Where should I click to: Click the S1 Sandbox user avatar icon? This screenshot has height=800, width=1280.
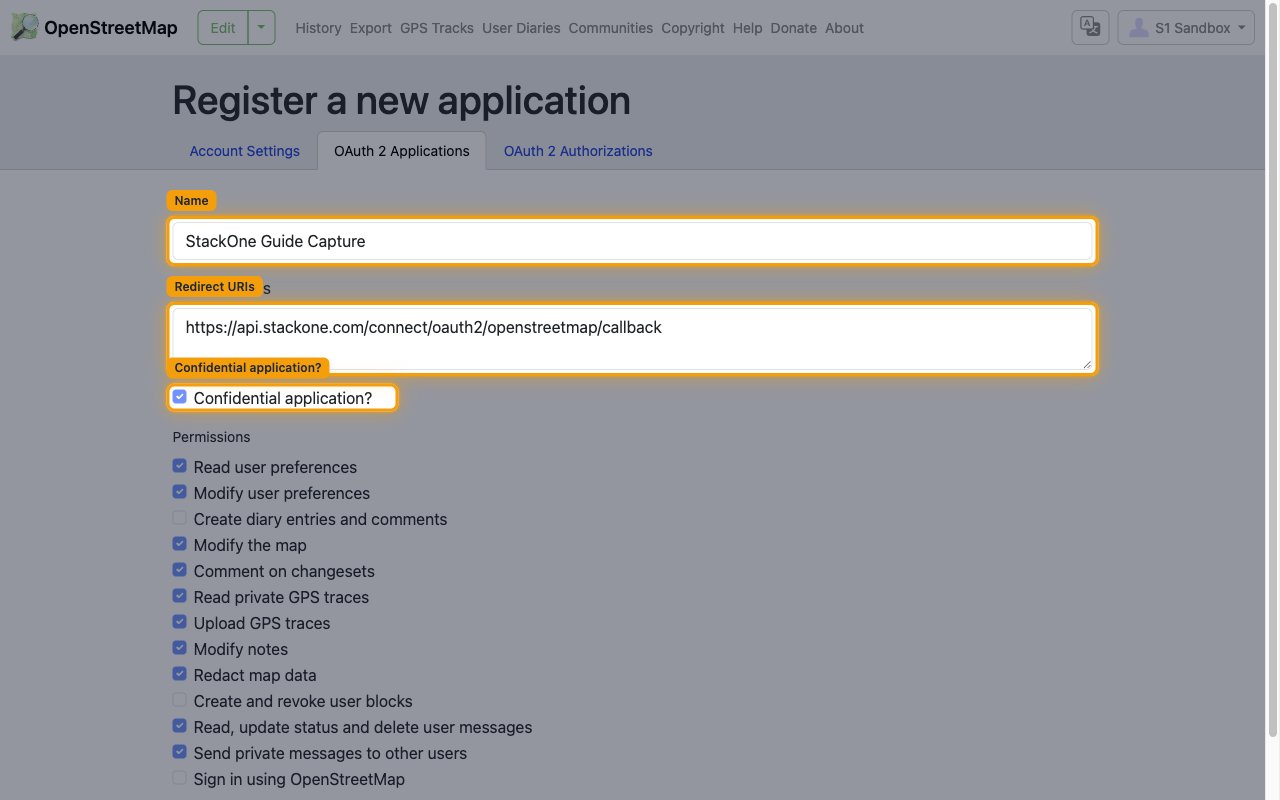[1138, 28]
